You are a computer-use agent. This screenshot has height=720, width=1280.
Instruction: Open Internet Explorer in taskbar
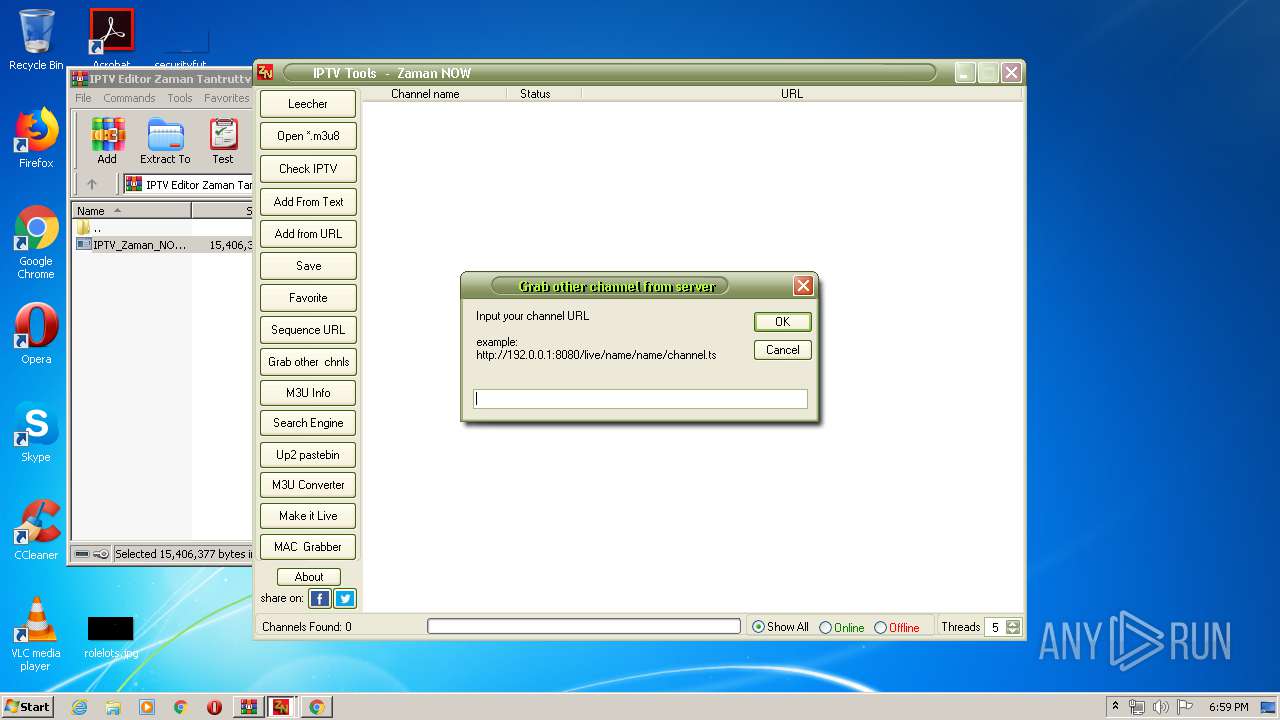(79, 707)
